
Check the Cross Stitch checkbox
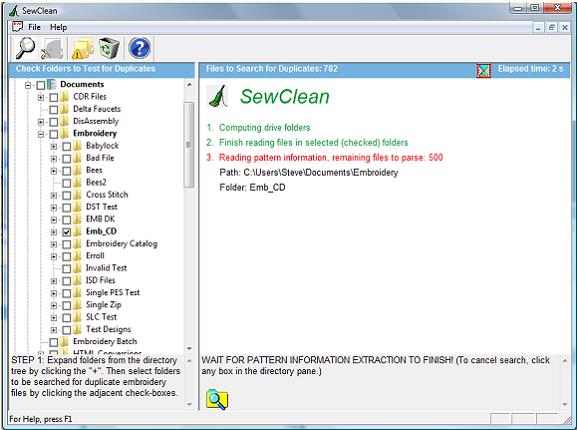67,195
